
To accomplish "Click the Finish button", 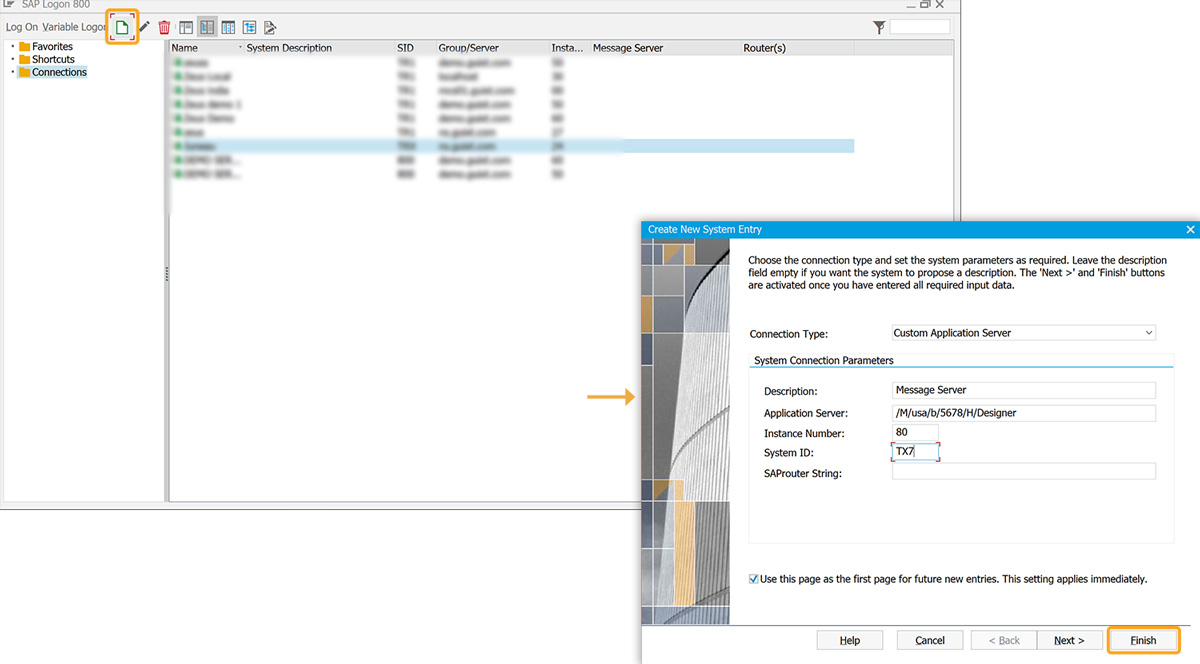I will [x=1143, y=640].
